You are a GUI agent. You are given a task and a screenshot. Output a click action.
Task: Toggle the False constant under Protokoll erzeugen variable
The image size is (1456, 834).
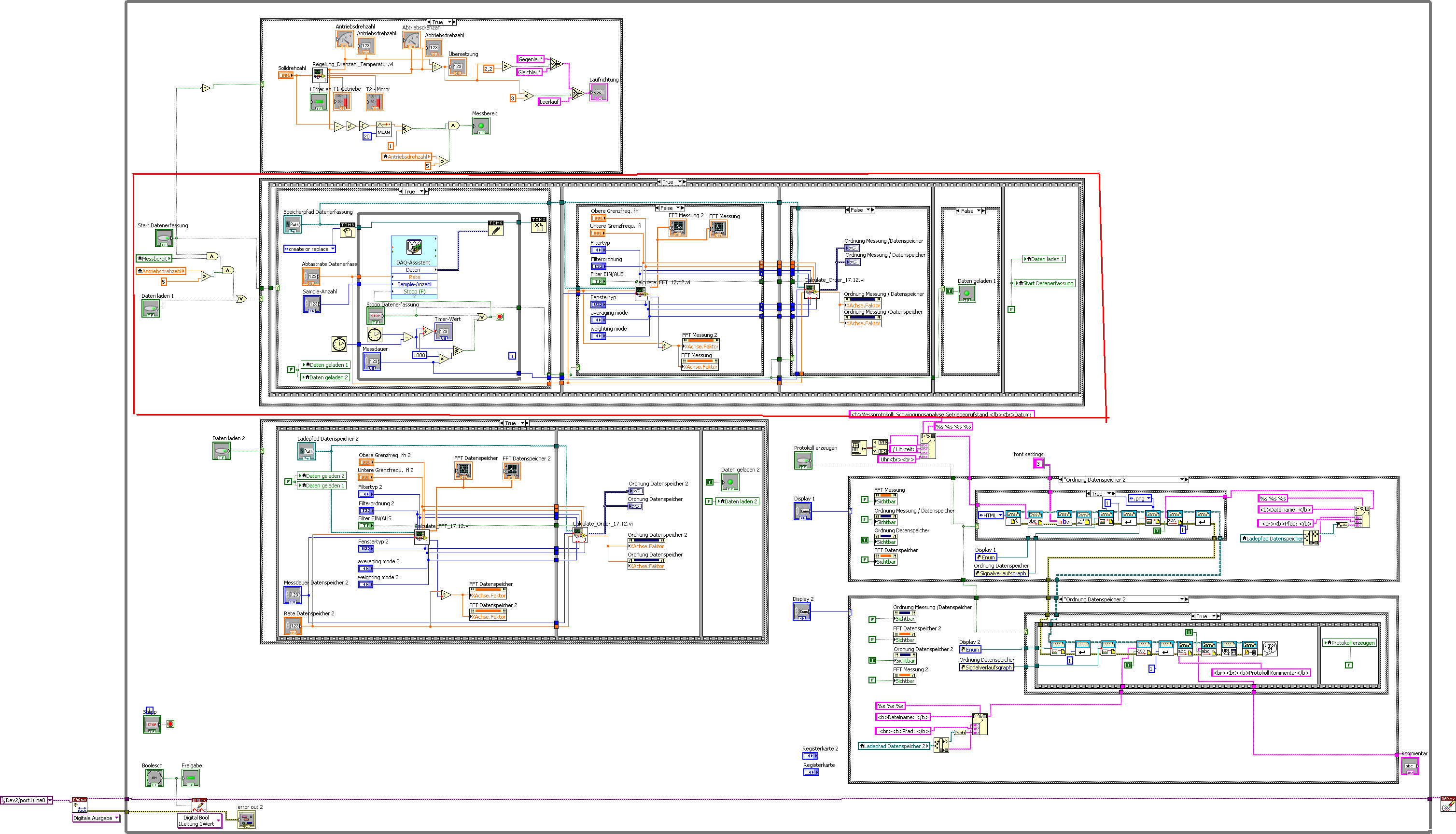pos(1348,665)
